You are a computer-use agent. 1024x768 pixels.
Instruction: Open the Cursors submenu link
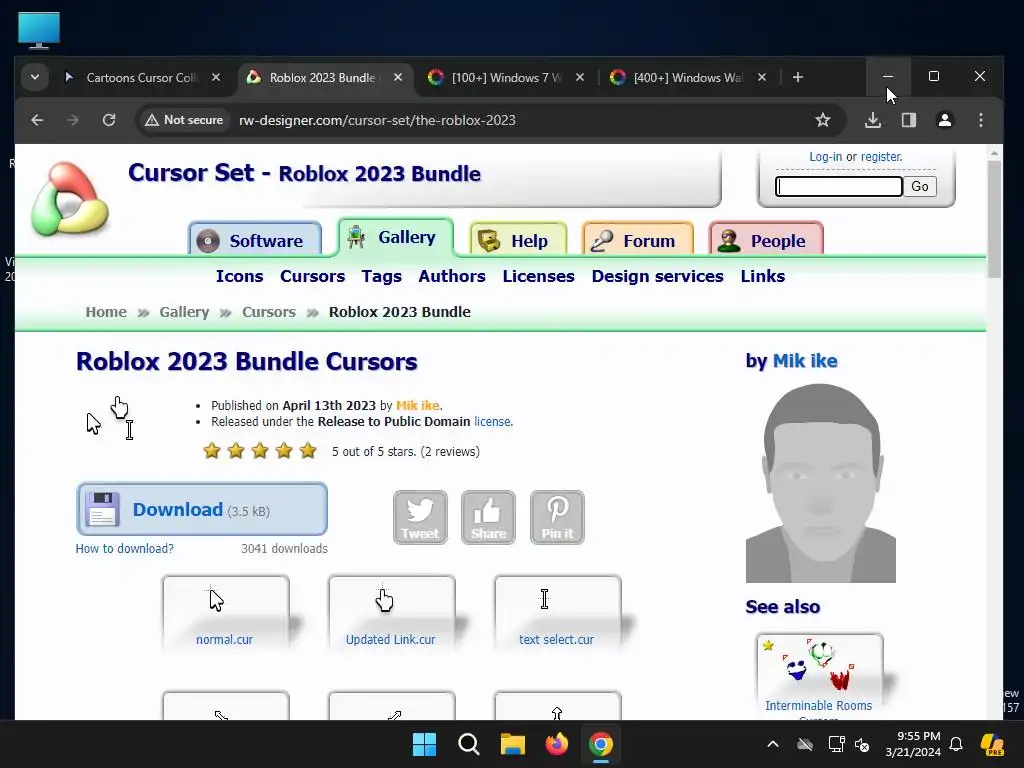[x=312, y=276]
